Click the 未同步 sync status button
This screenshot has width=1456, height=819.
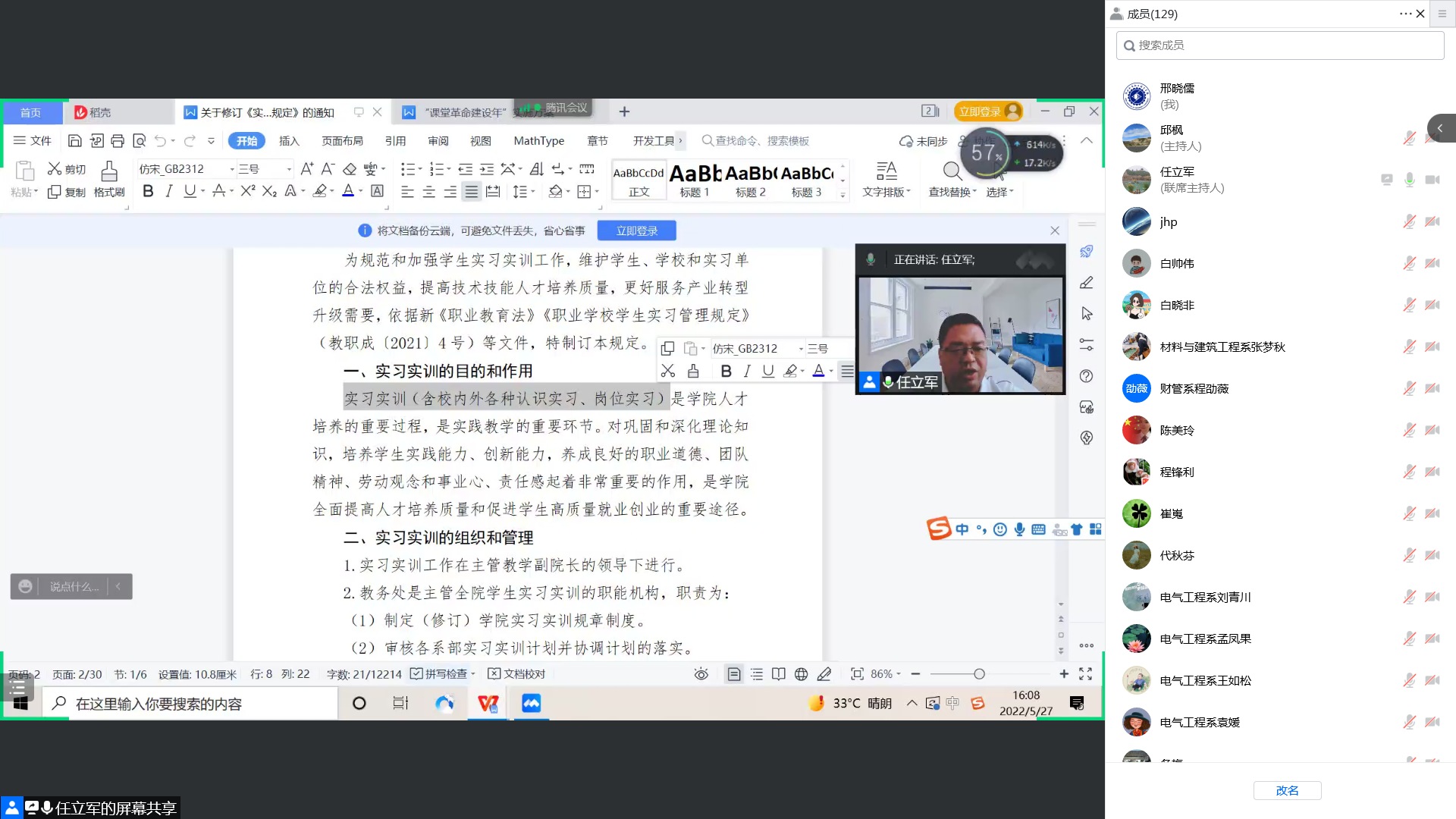923,141
